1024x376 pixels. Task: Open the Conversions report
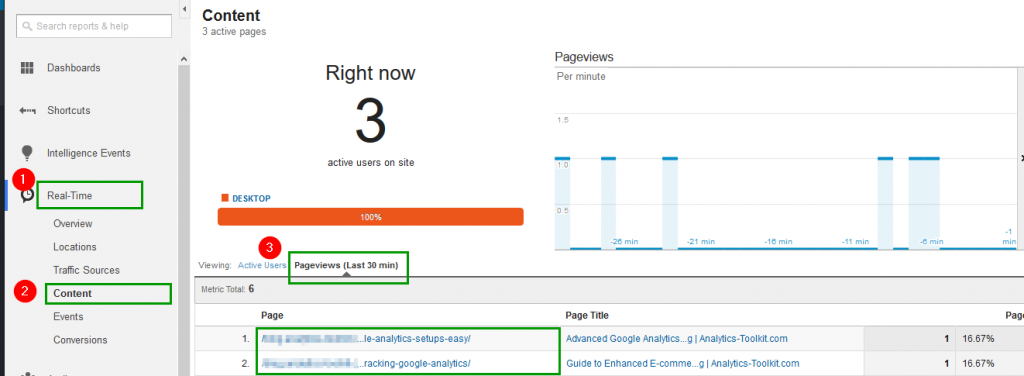pos(80,340)
